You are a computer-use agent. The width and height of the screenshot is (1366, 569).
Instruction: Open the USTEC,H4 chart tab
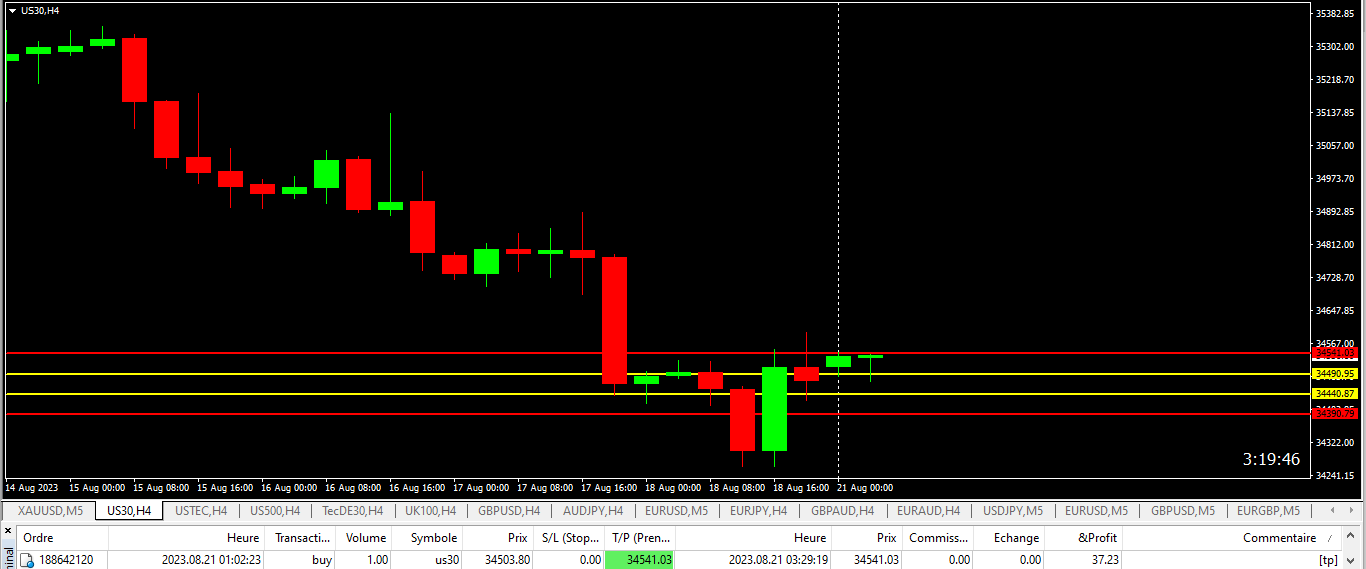[201, 511]
